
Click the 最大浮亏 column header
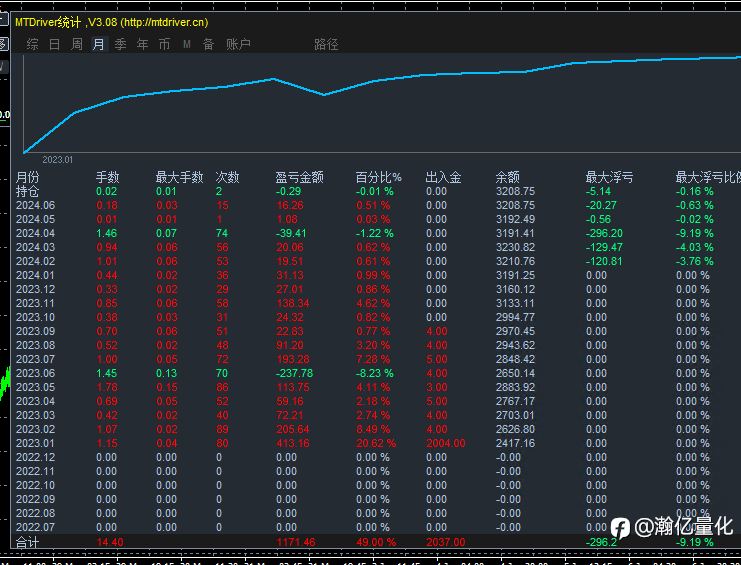tap(610, 177)
